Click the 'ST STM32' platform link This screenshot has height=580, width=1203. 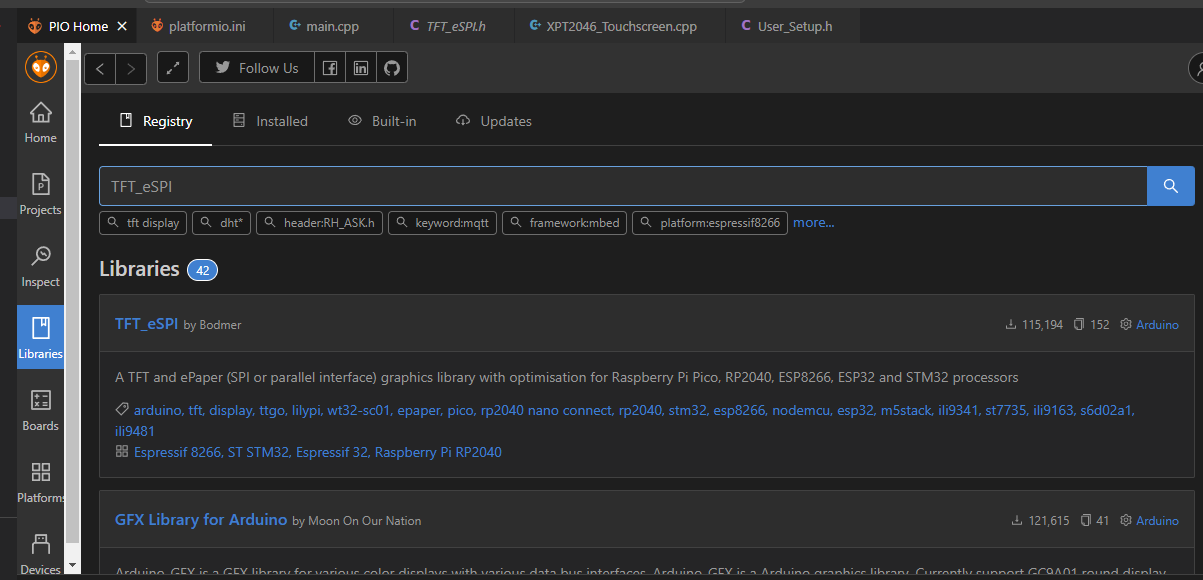[x=258, y=452]
